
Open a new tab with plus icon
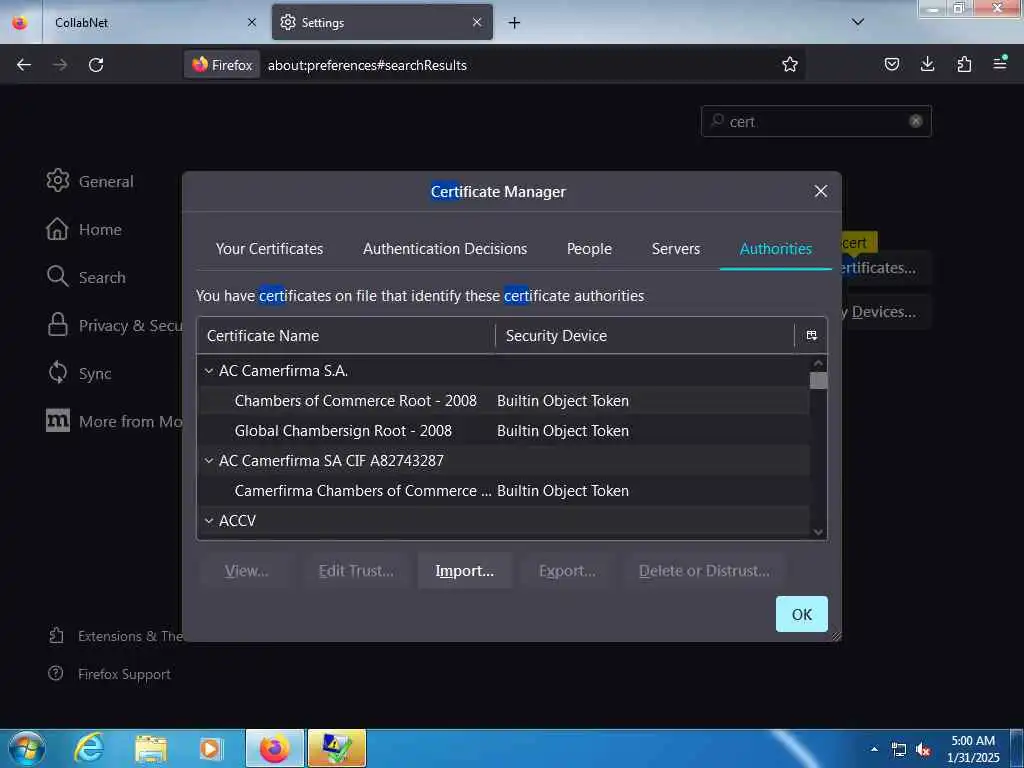515,23
